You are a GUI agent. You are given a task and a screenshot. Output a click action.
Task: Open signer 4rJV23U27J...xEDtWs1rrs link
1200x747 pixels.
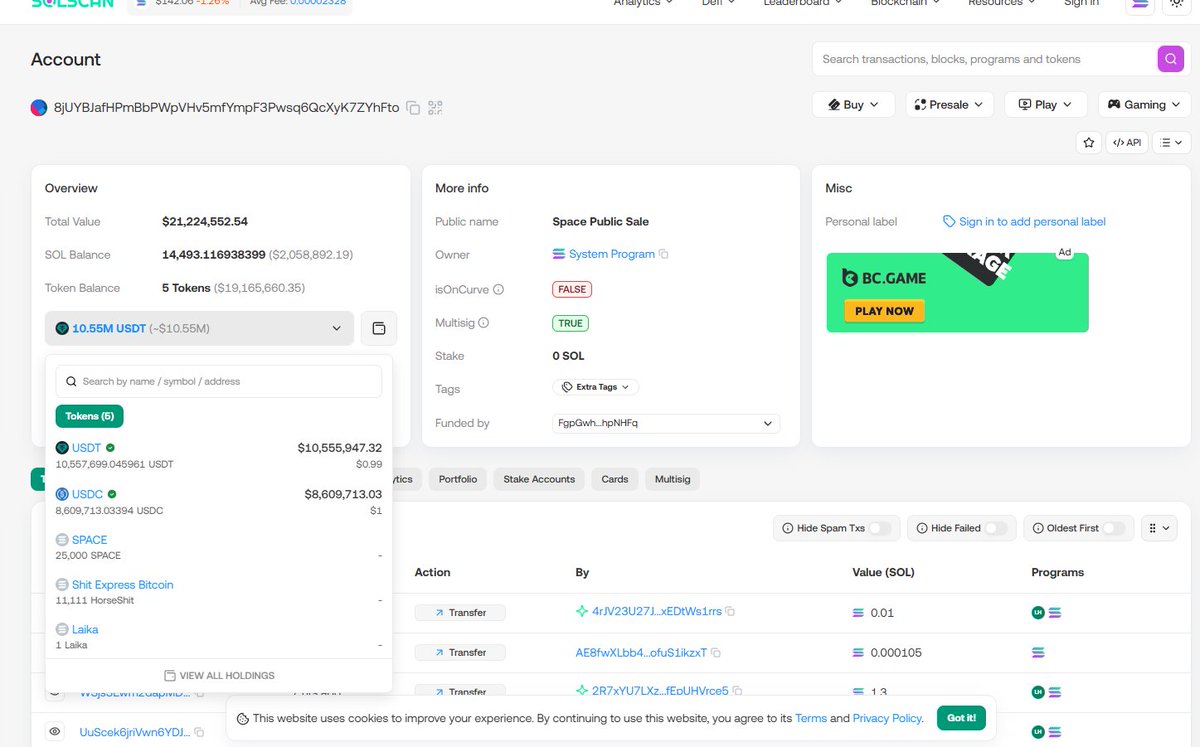pyautogui.click(x=656, y=611)
